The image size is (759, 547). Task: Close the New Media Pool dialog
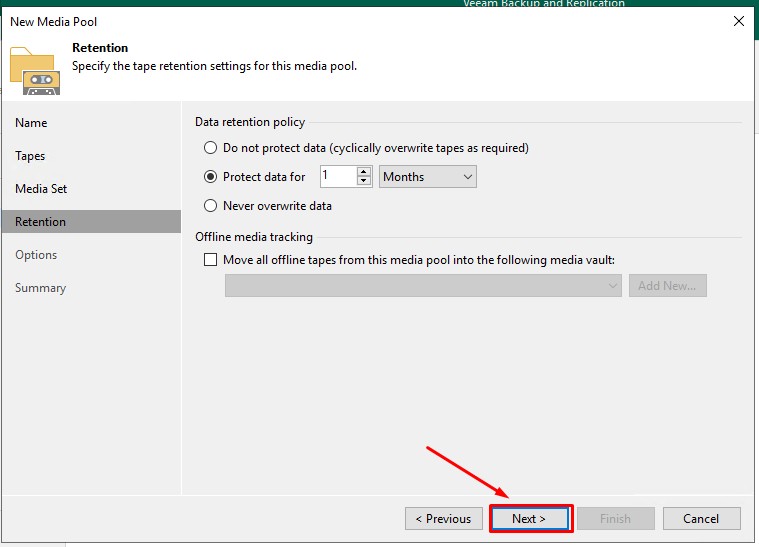[738, 21]
